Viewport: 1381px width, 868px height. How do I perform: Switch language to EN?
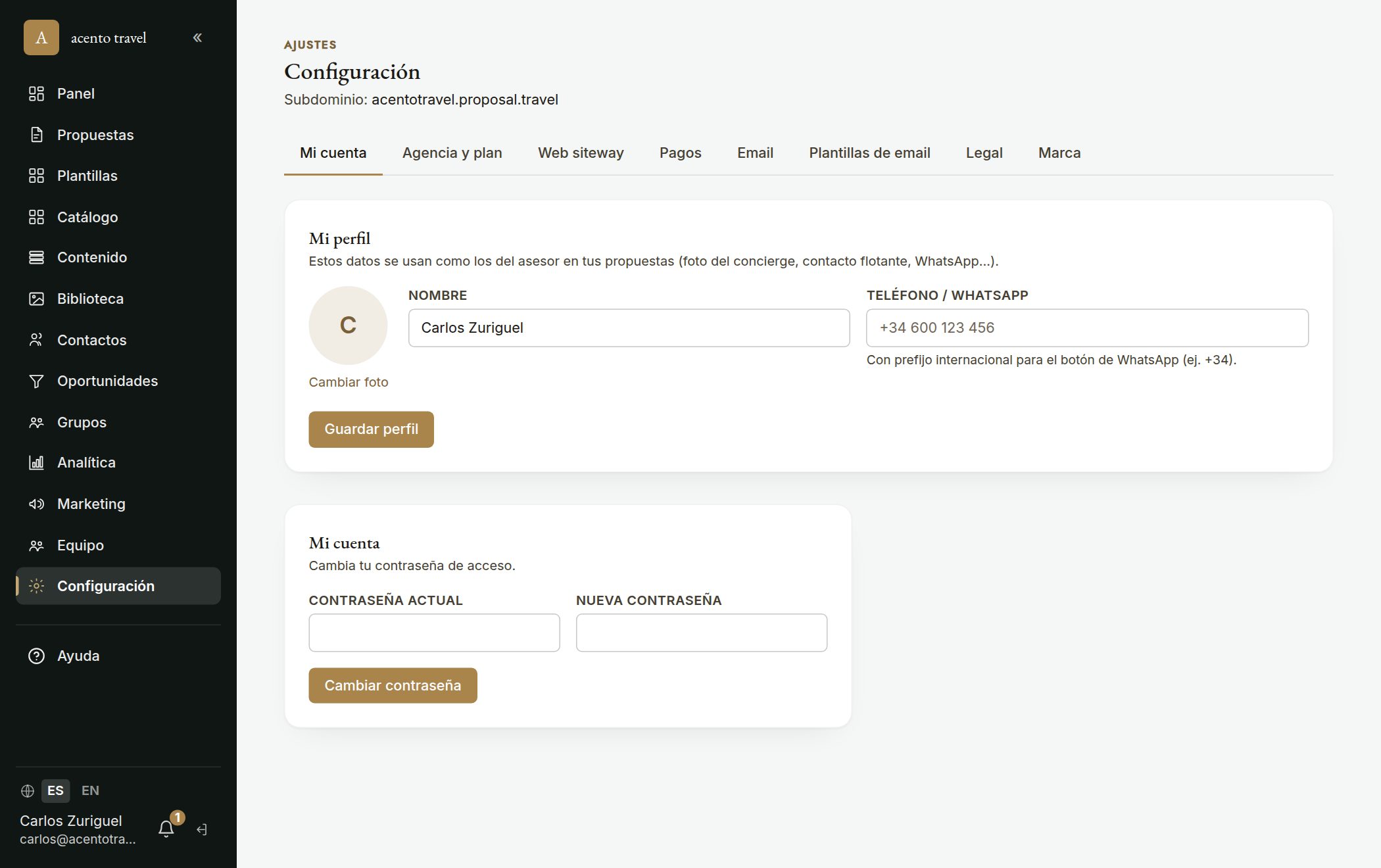point(90,790)
